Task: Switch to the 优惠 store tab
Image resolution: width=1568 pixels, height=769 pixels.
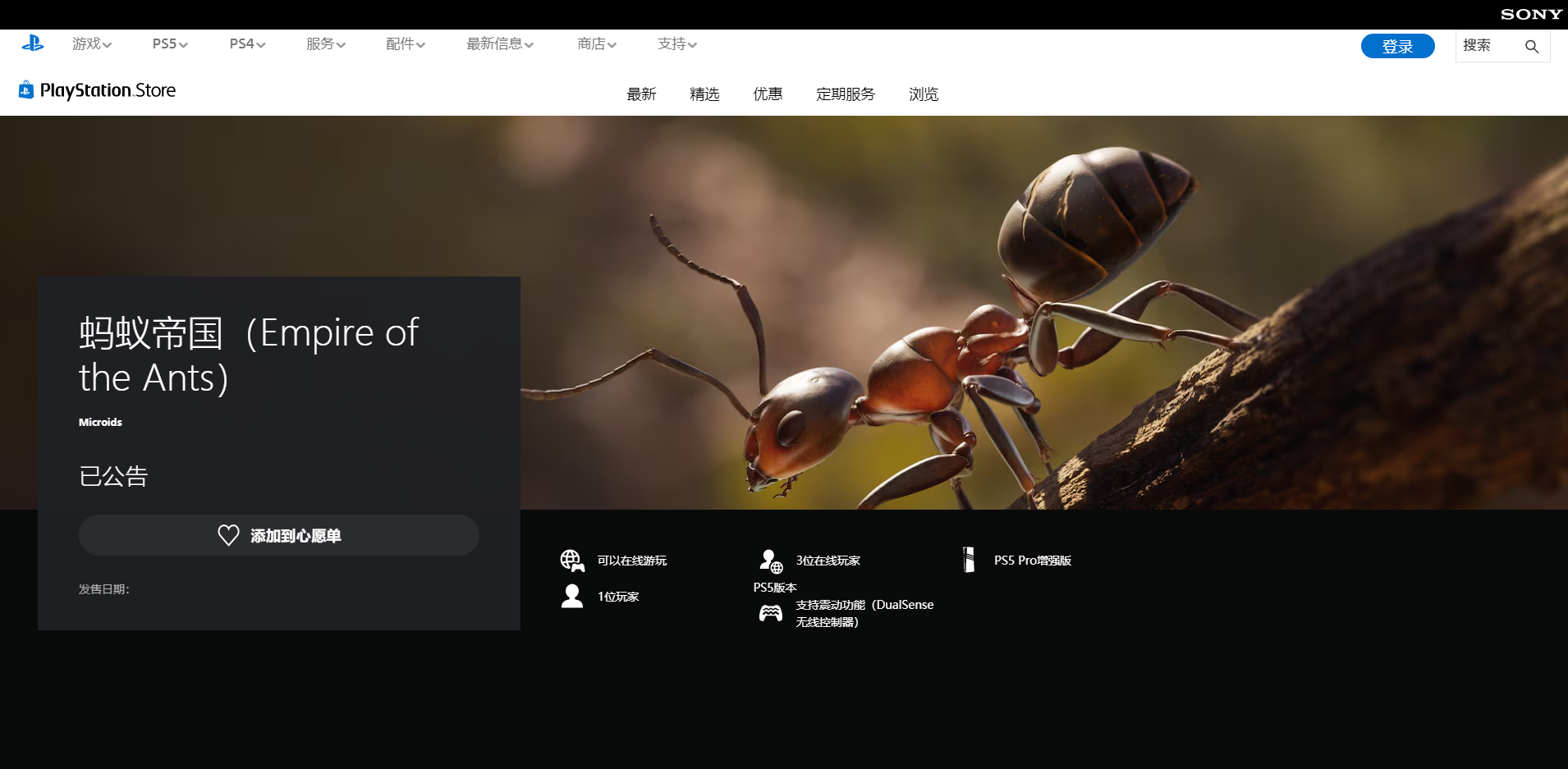Action: coord(768,94)
